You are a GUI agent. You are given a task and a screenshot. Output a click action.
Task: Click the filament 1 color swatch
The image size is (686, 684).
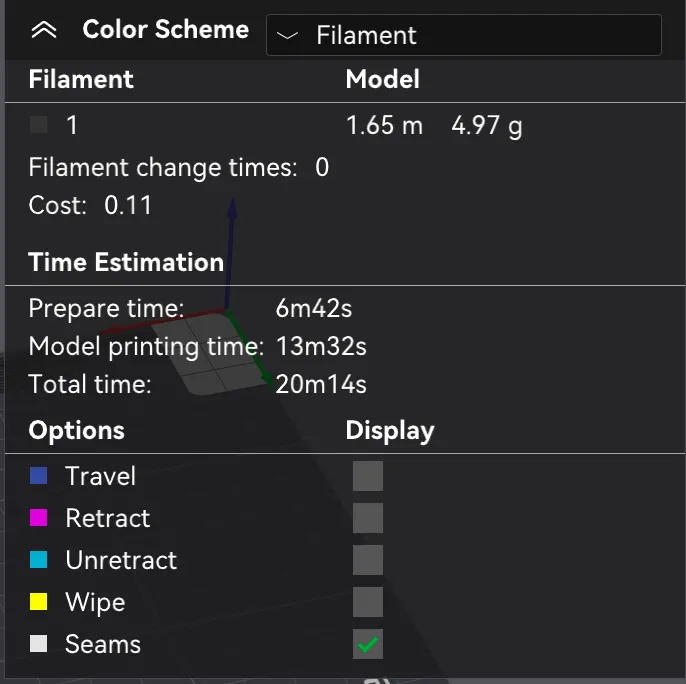pyautogui.click(x=38, y=125)
